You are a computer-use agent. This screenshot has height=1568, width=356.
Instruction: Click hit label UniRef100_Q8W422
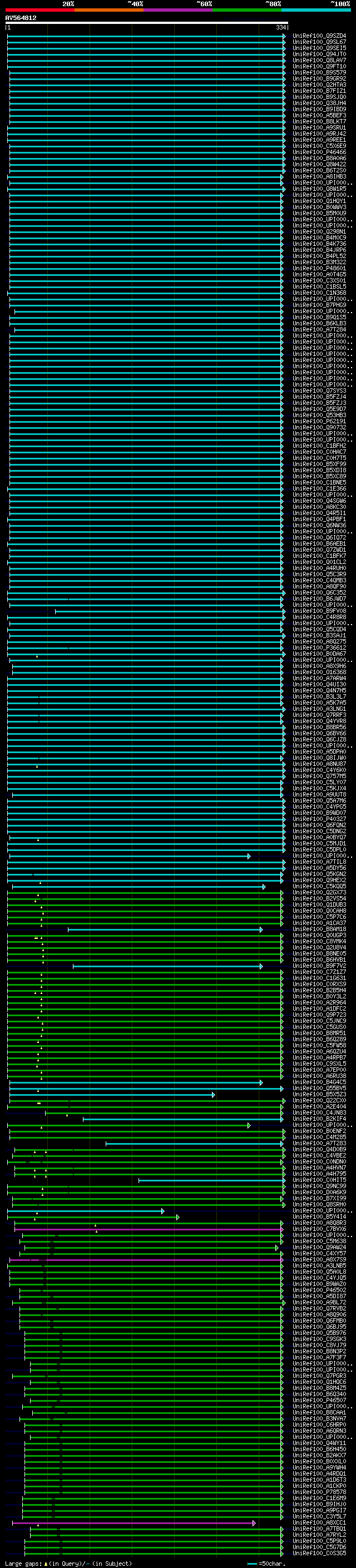319,164
